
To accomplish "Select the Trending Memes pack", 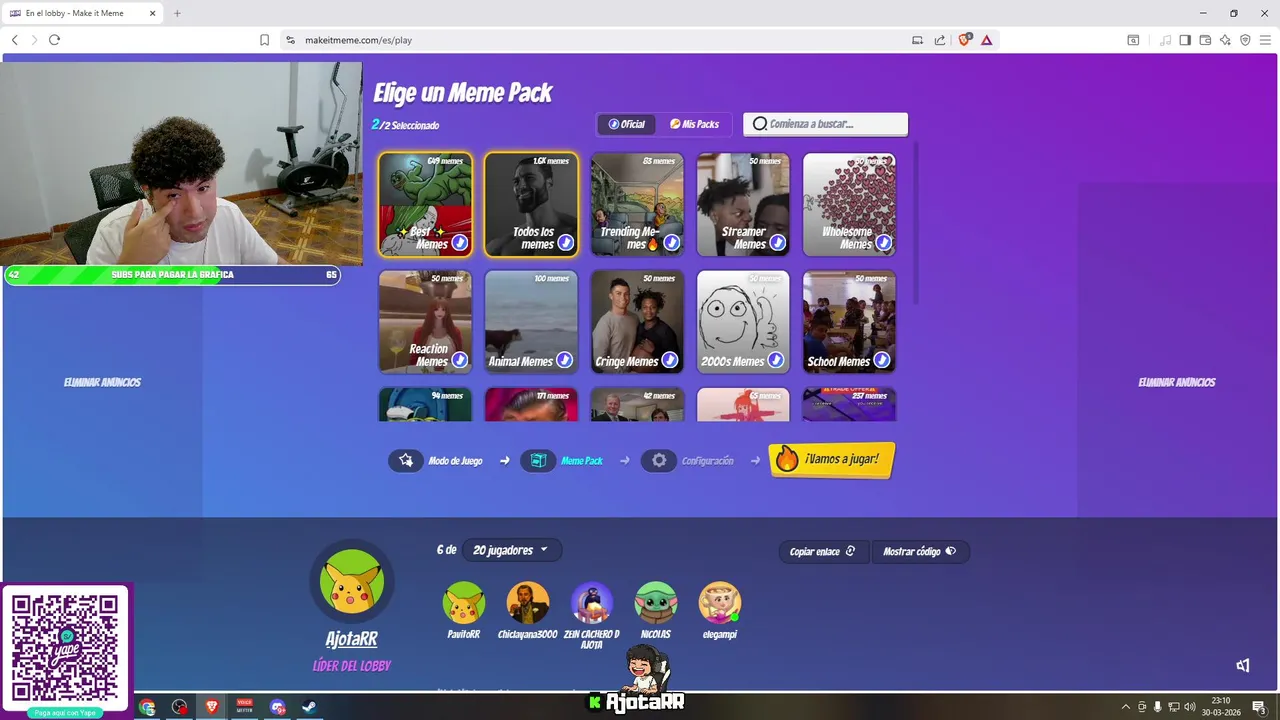I will 637,205.
